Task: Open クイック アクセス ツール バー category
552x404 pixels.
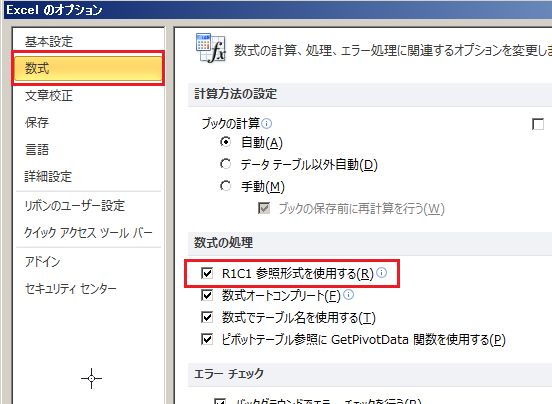Action: [x=88, y=233]
